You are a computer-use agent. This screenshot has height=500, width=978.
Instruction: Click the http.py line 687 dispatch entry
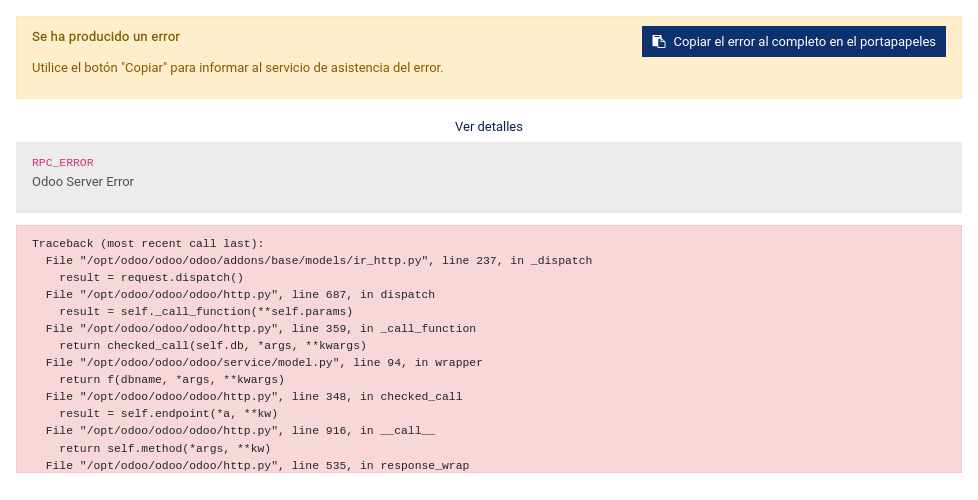point(240,294)
